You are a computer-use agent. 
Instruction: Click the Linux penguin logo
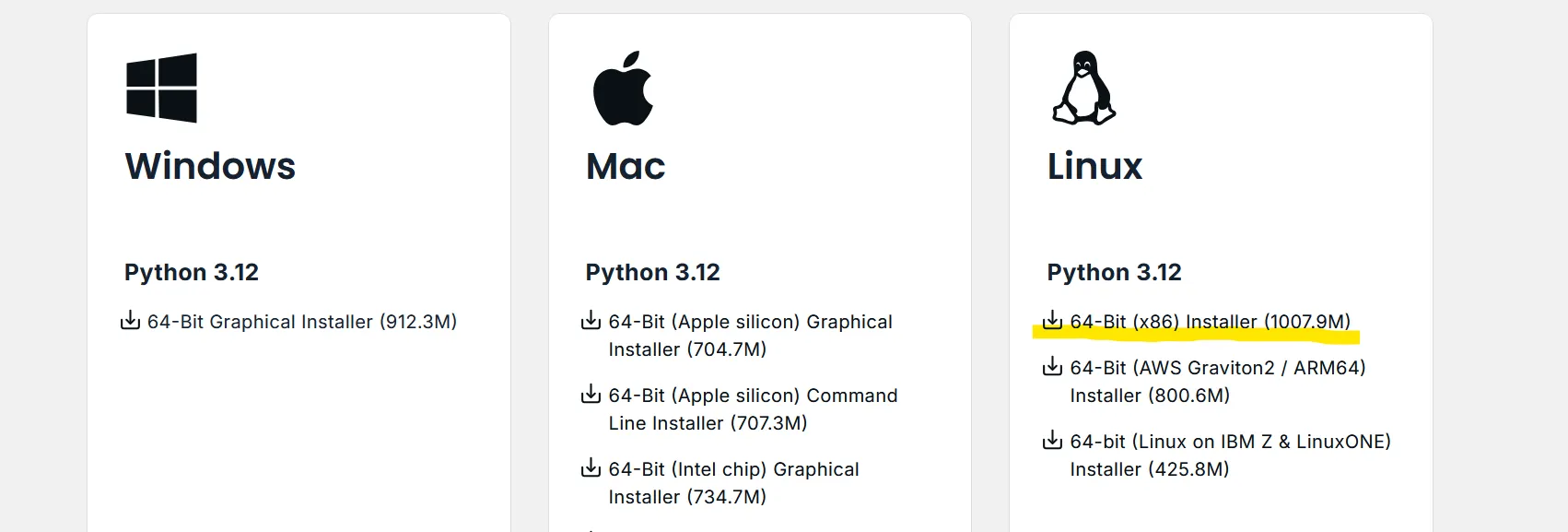coord(1083,88)
